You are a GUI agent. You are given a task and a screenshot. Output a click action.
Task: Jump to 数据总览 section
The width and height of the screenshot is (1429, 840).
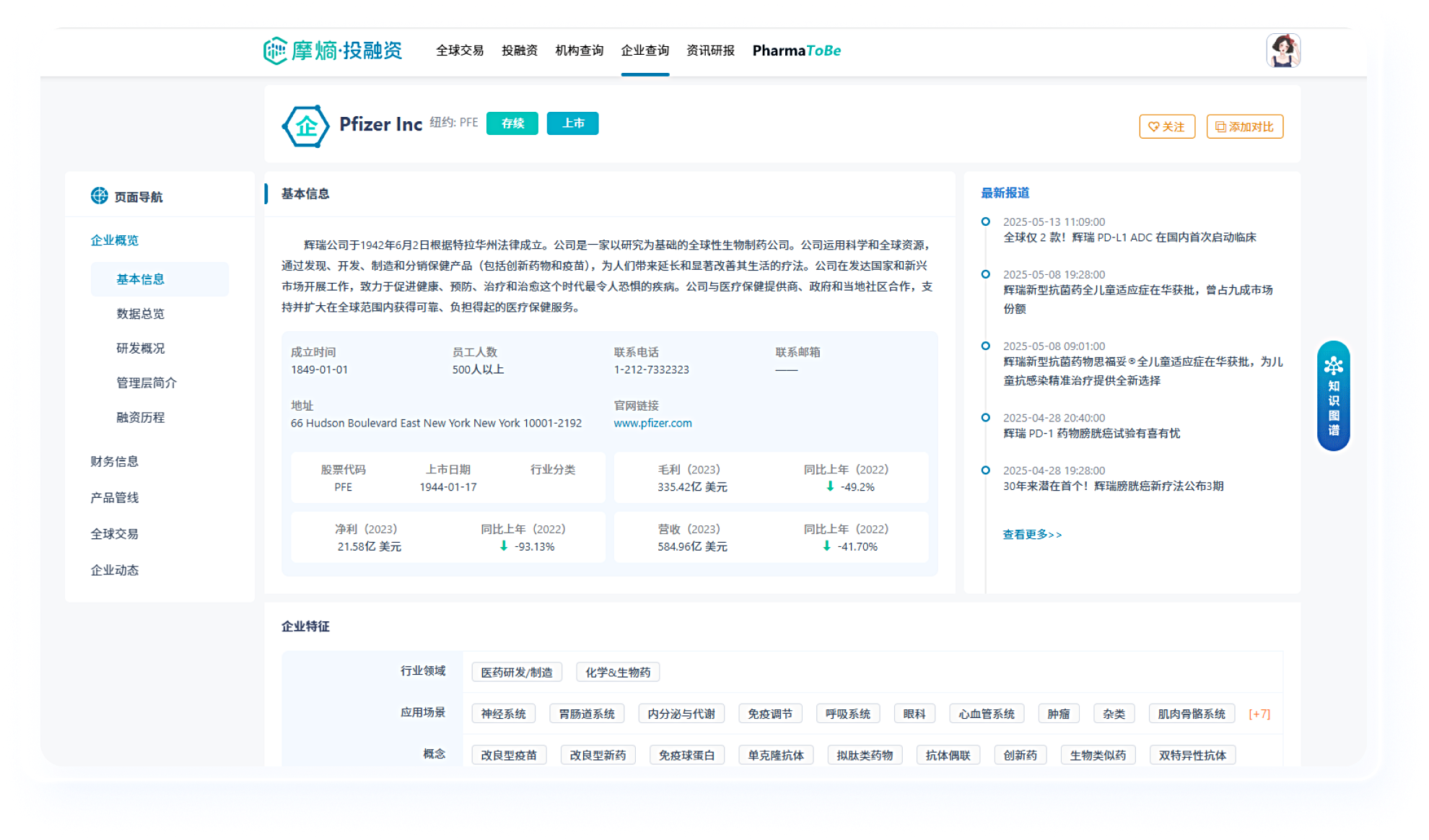point(141,314)
